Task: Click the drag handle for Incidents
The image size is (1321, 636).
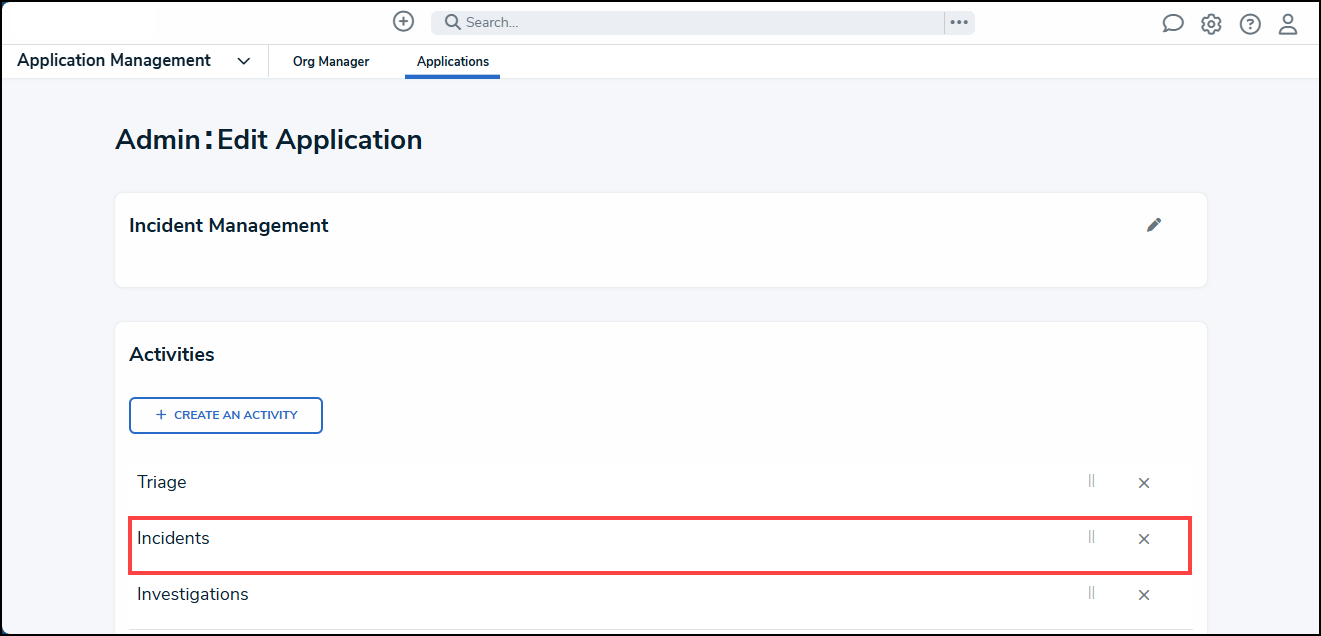Action: (x=1091, y=537)
